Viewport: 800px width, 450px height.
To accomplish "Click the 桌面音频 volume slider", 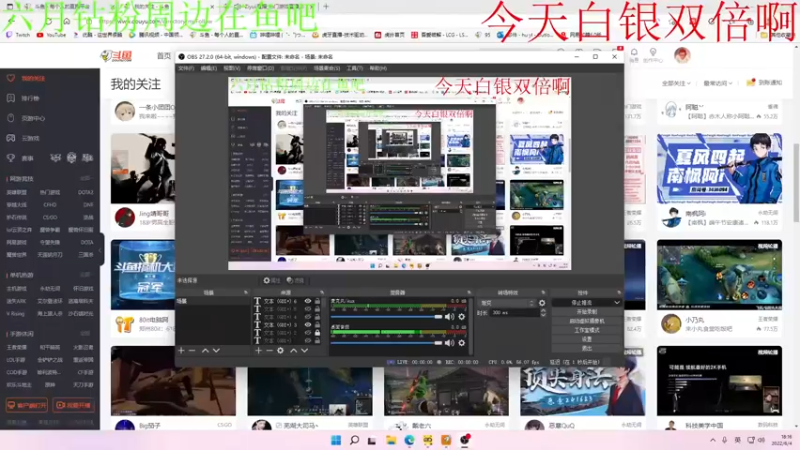I will point(387,343).
